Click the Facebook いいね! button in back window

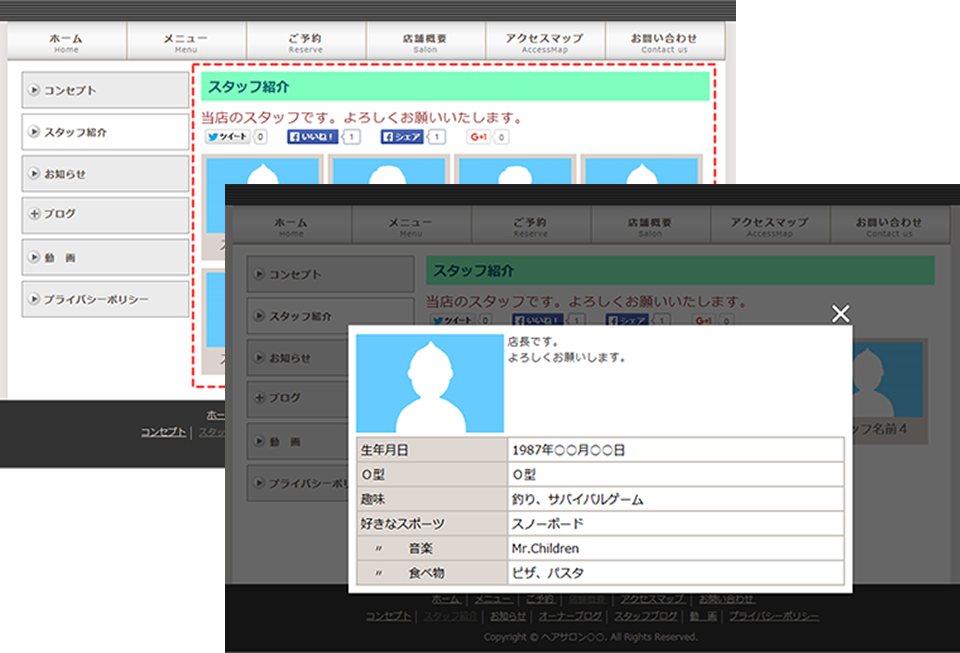coord(312,136)
